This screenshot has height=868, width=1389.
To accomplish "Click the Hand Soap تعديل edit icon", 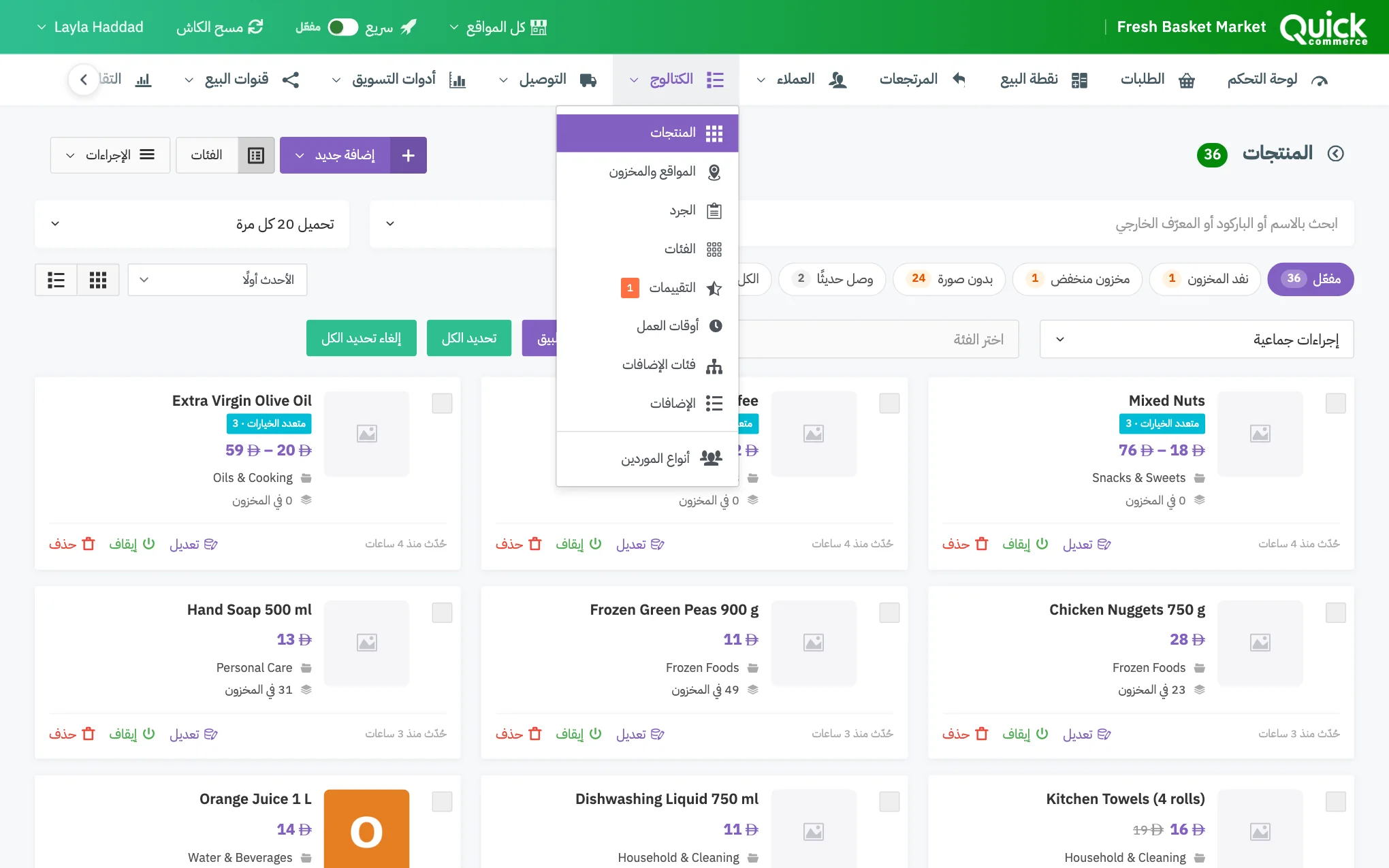I will 211,734.
